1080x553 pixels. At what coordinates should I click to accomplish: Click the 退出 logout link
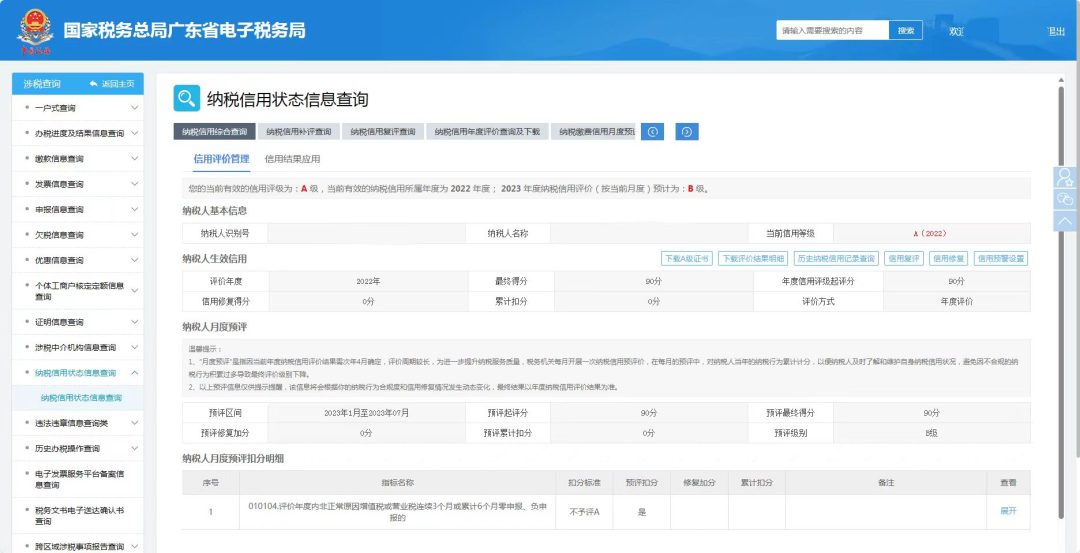1056,31
